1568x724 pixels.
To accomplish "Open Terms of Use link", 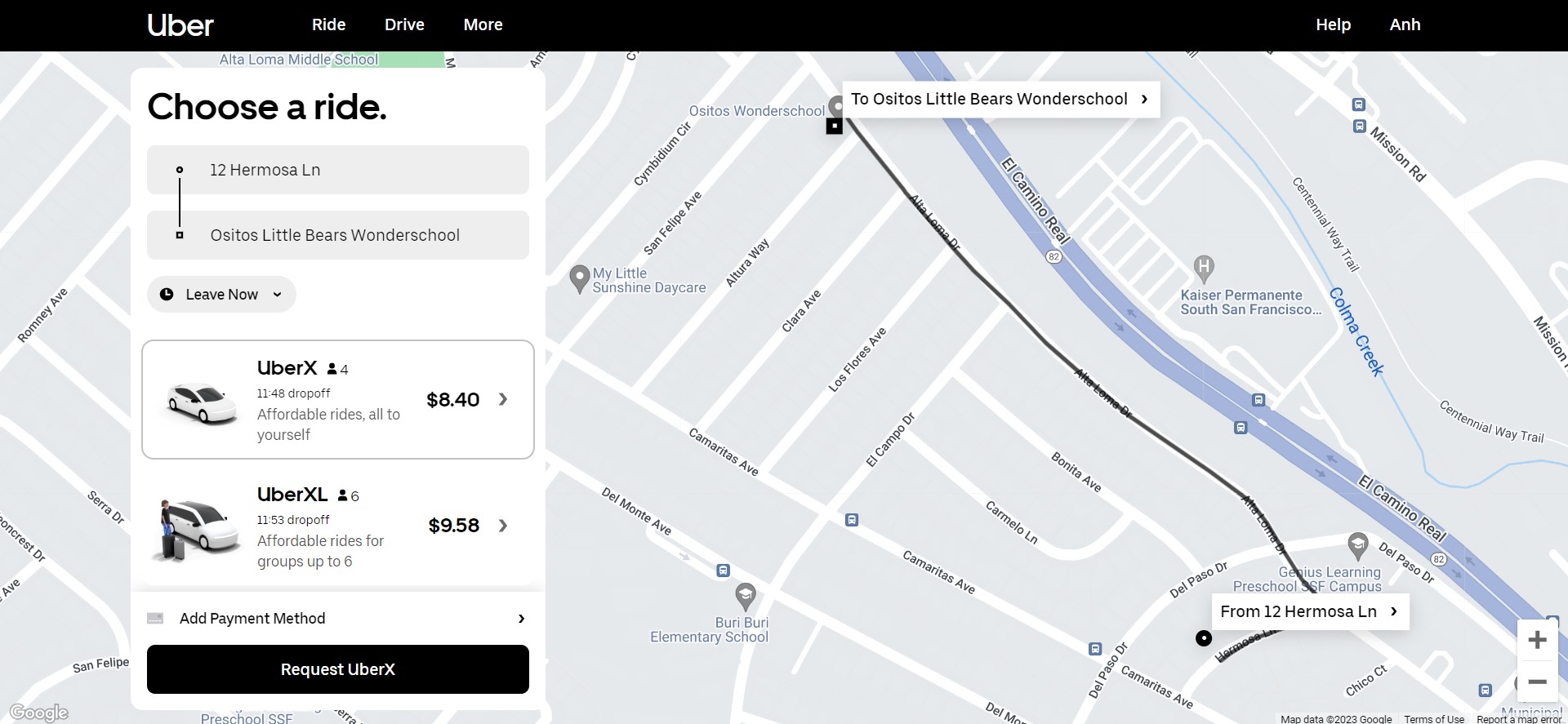I will point(1434,719).
